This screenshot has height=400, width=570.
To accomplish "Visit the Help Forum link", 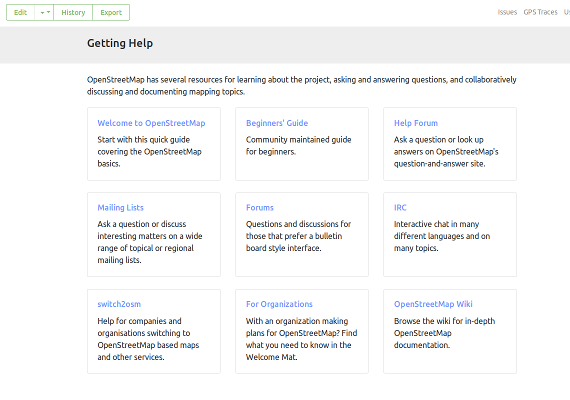I will 416,123.
